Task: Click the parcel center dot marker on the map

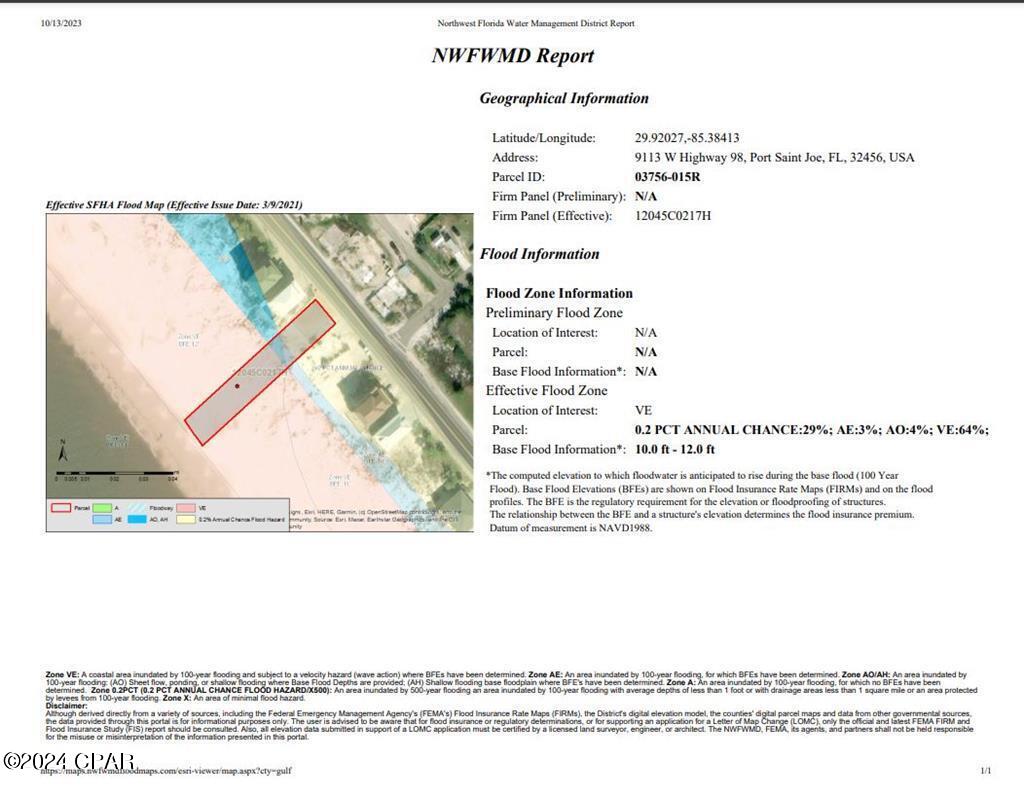Action: pos(237,385)
